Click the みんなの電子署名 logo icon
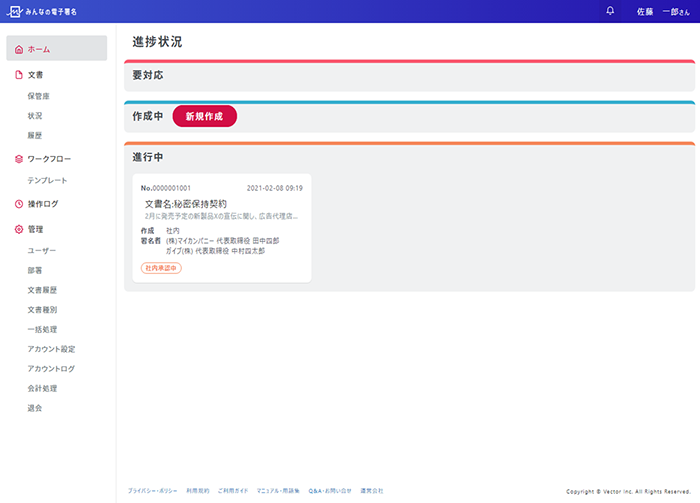Screen dimensions: 700x503 16,11
